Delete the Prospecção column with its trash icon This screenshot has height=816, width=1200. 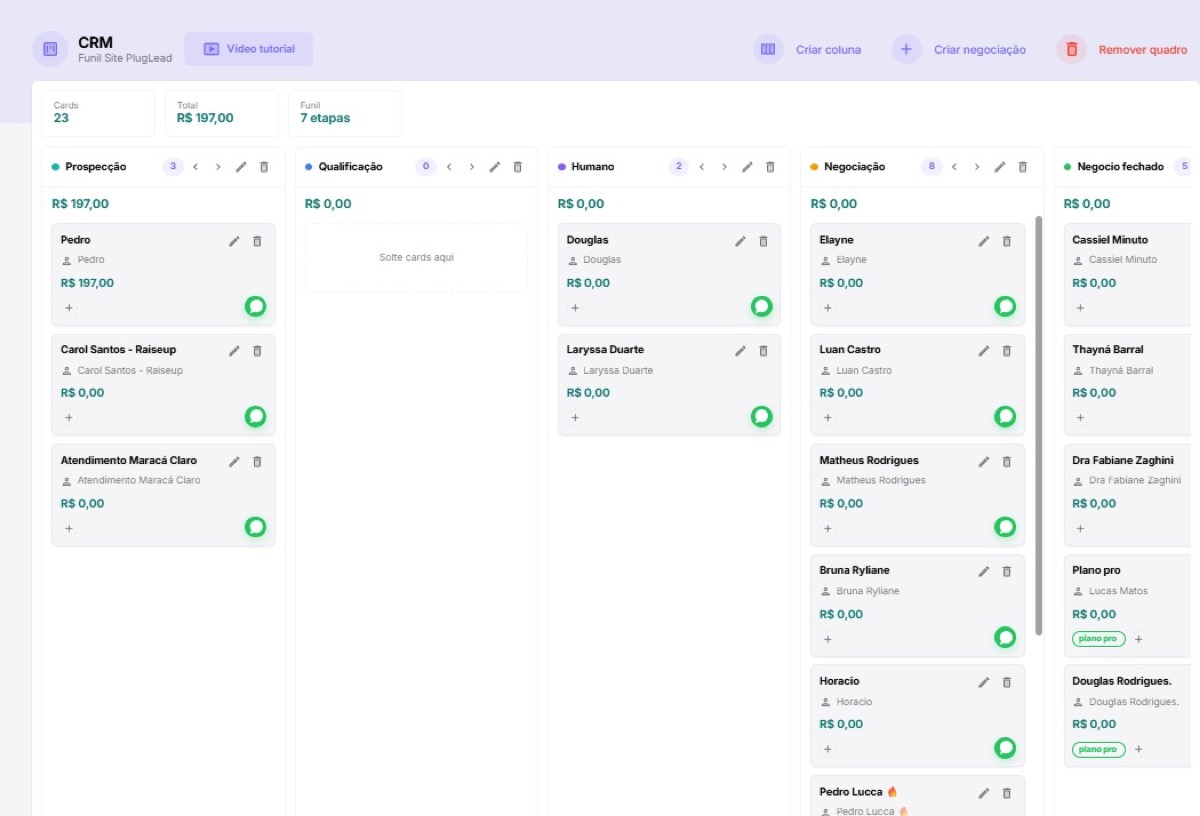point(264,167)
